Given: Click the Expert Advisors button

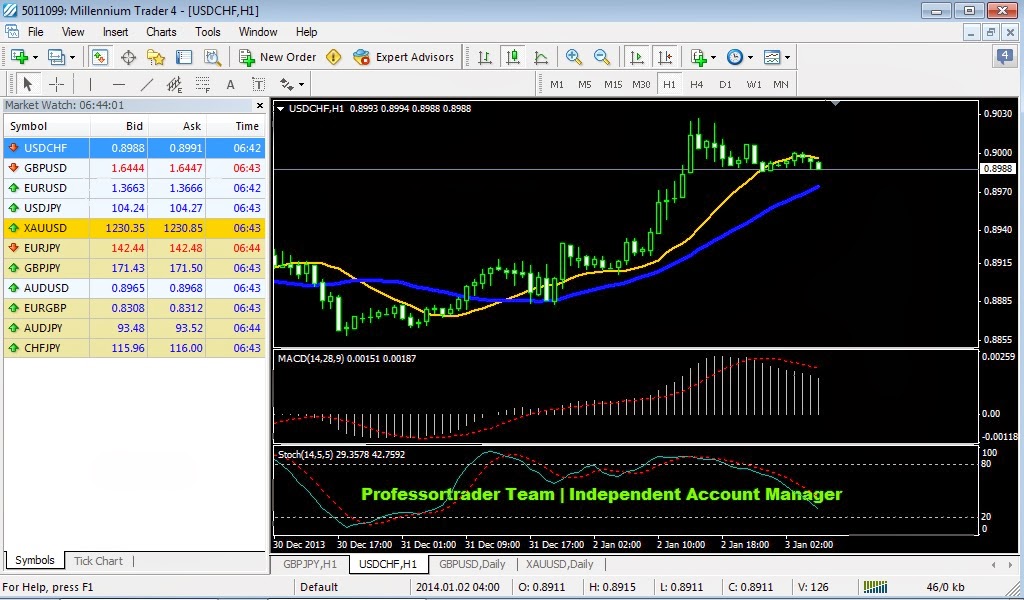Looking at the screenshot, I should tap(403, 57).
